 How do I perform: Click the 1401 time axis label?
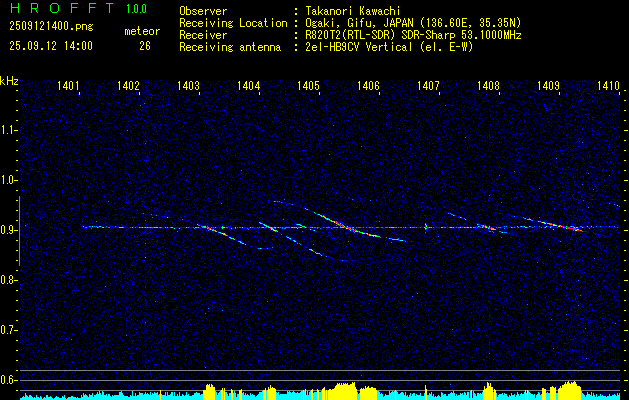68,85
